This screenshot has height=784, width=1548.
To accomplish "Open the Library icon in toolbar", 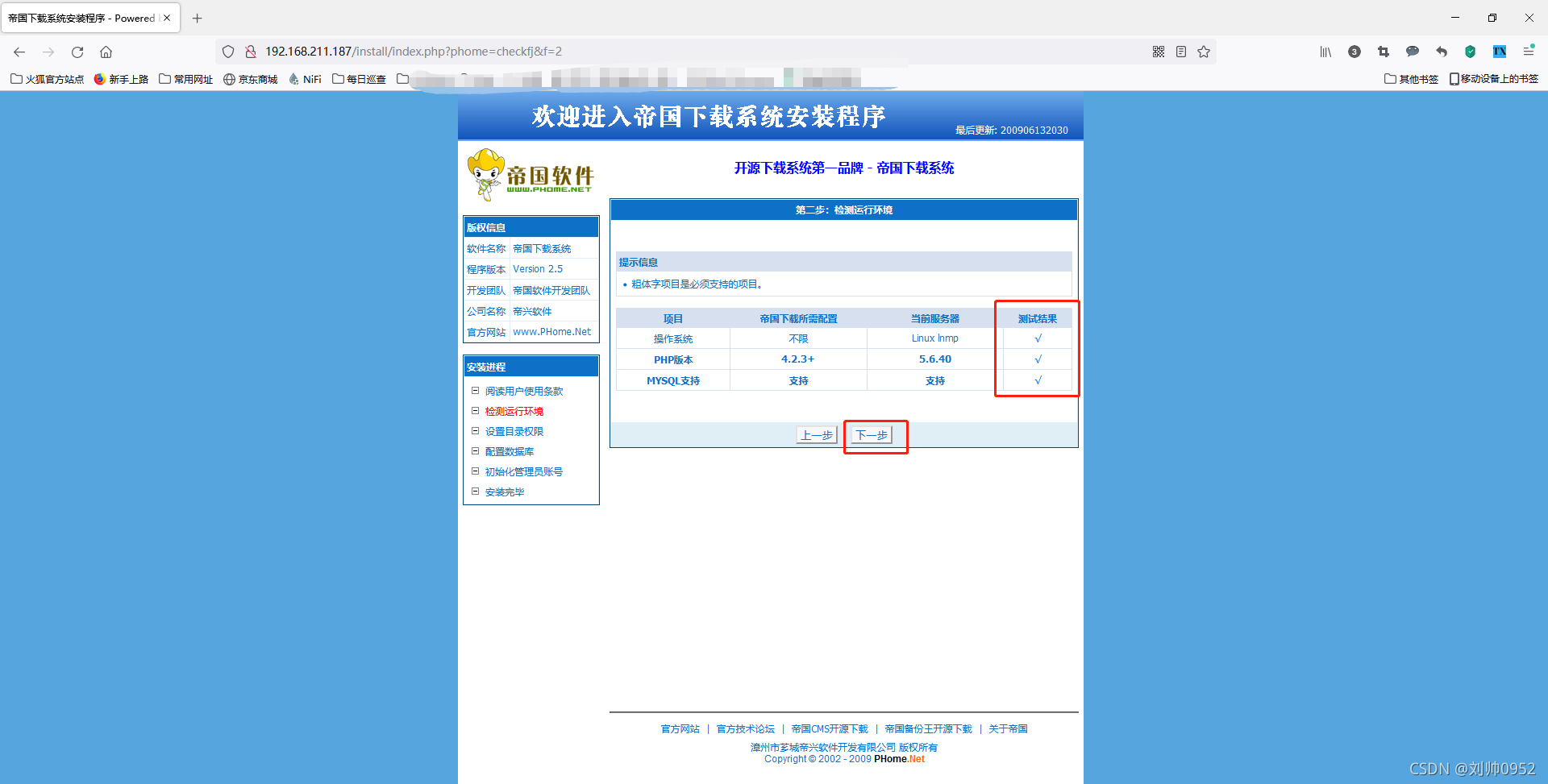I will tap(1325, 52).
